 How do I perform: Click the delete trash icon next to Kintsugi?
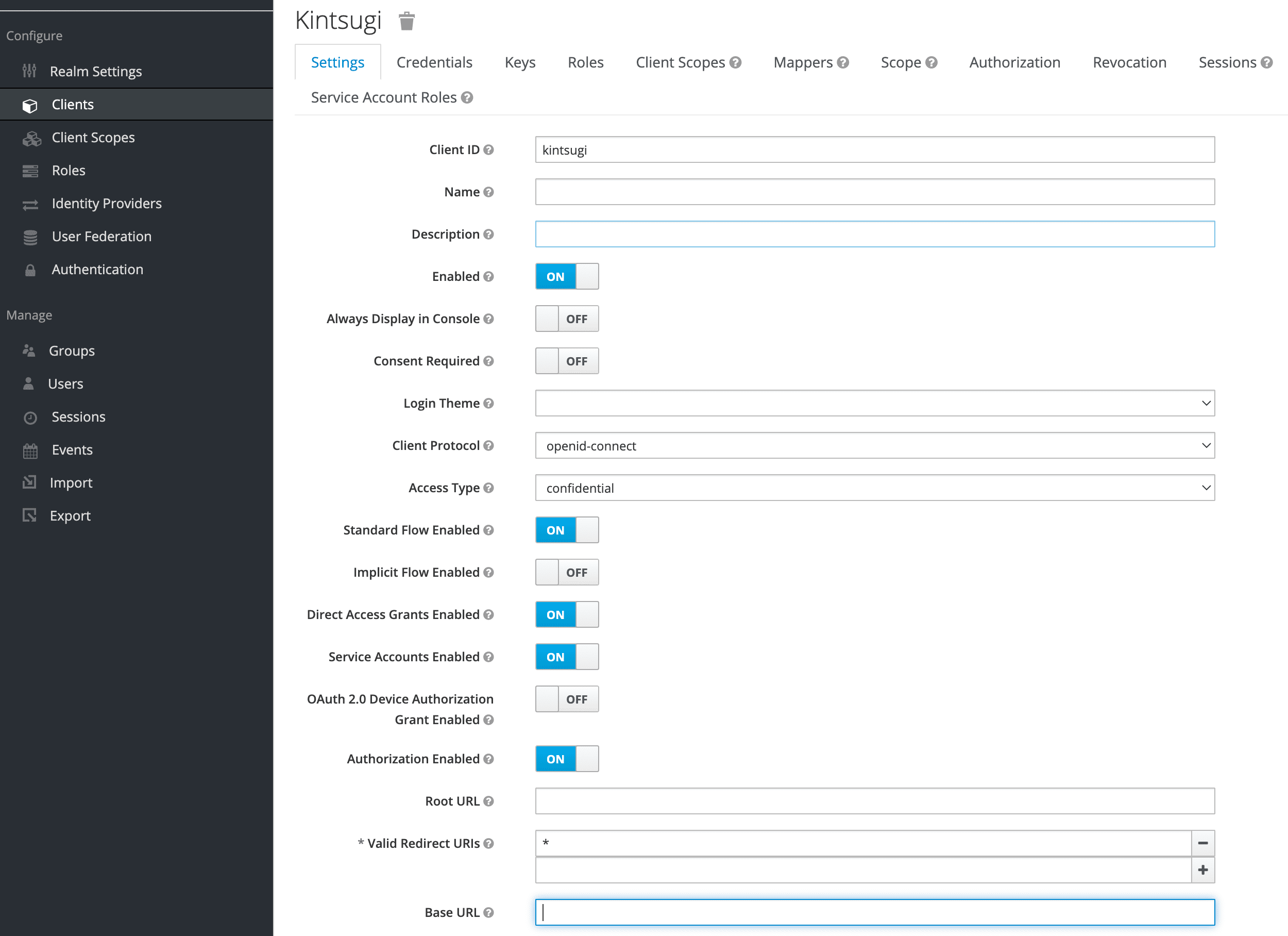click(x=406, y=21)
